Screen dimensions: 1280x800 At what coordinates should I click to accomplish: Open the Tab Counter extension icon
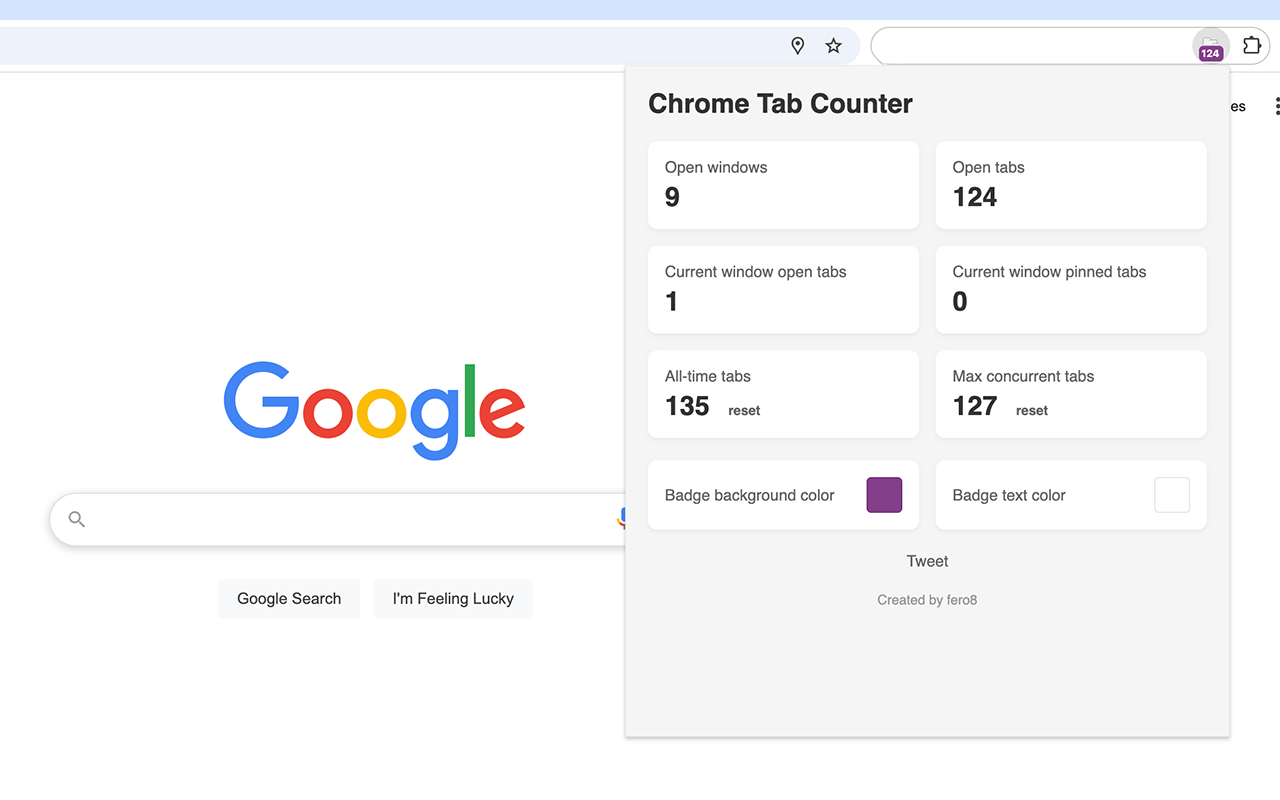(x=1210, y=46)
